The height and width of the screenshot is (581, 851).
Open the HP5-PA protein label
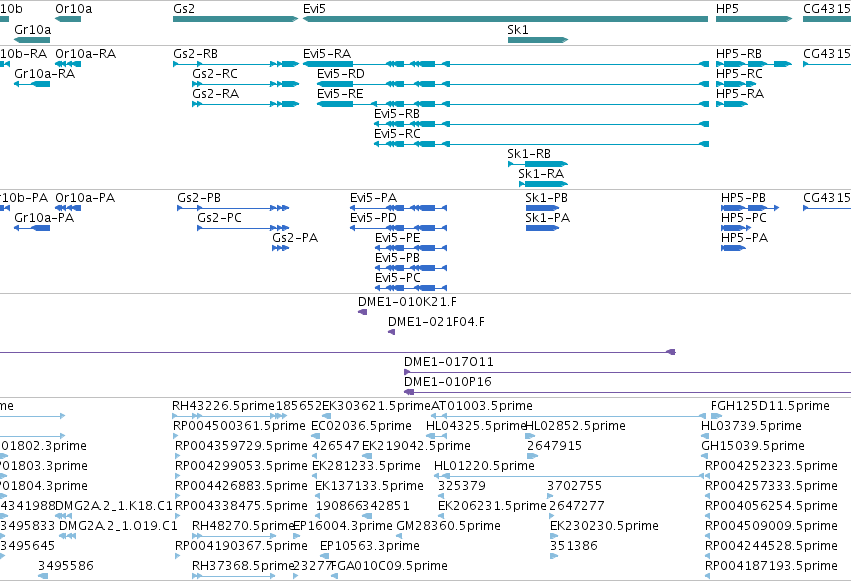[x=745, y=238]
